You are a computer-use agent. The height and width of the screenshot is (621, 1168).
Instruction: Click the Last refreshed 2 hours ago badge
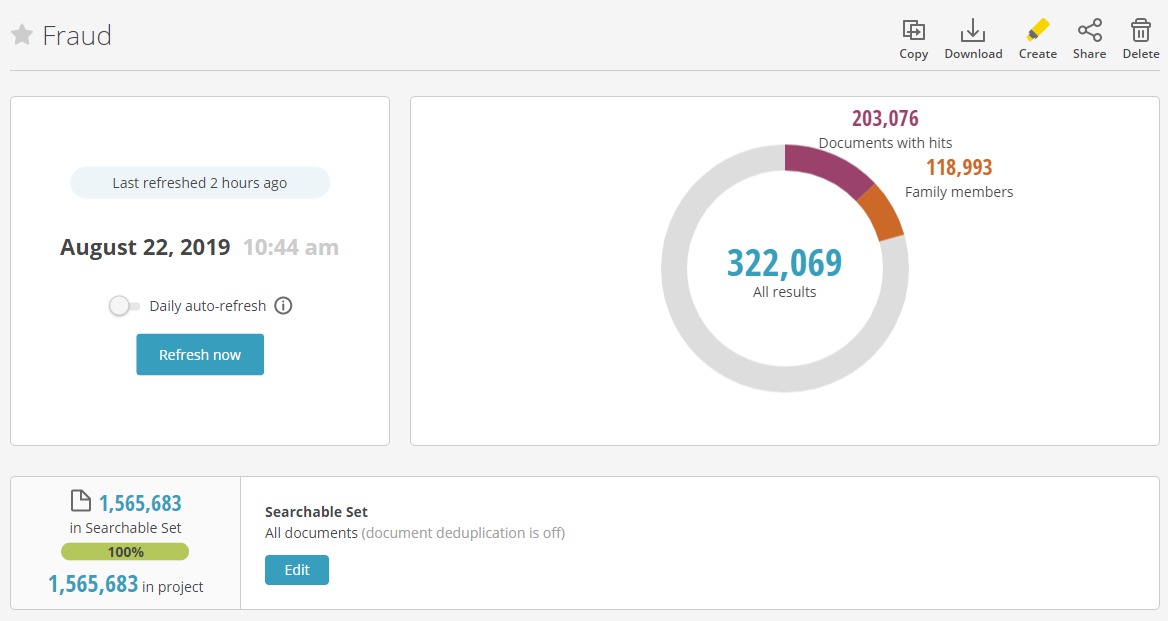click(200, 182)
